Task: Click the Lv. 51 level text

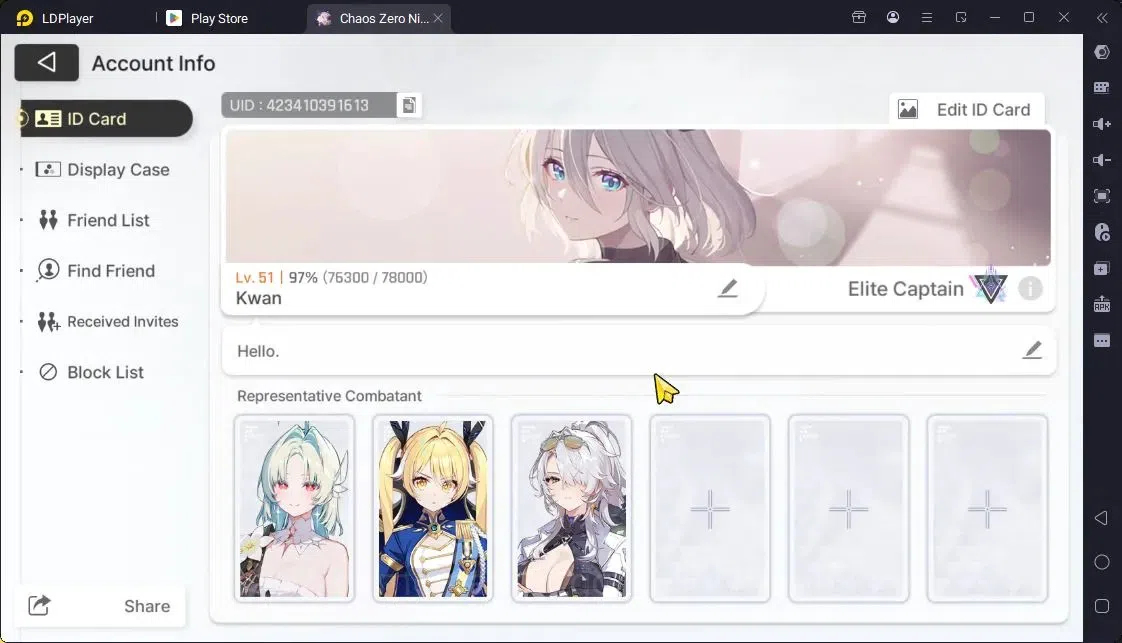Action: pos(255,278)
